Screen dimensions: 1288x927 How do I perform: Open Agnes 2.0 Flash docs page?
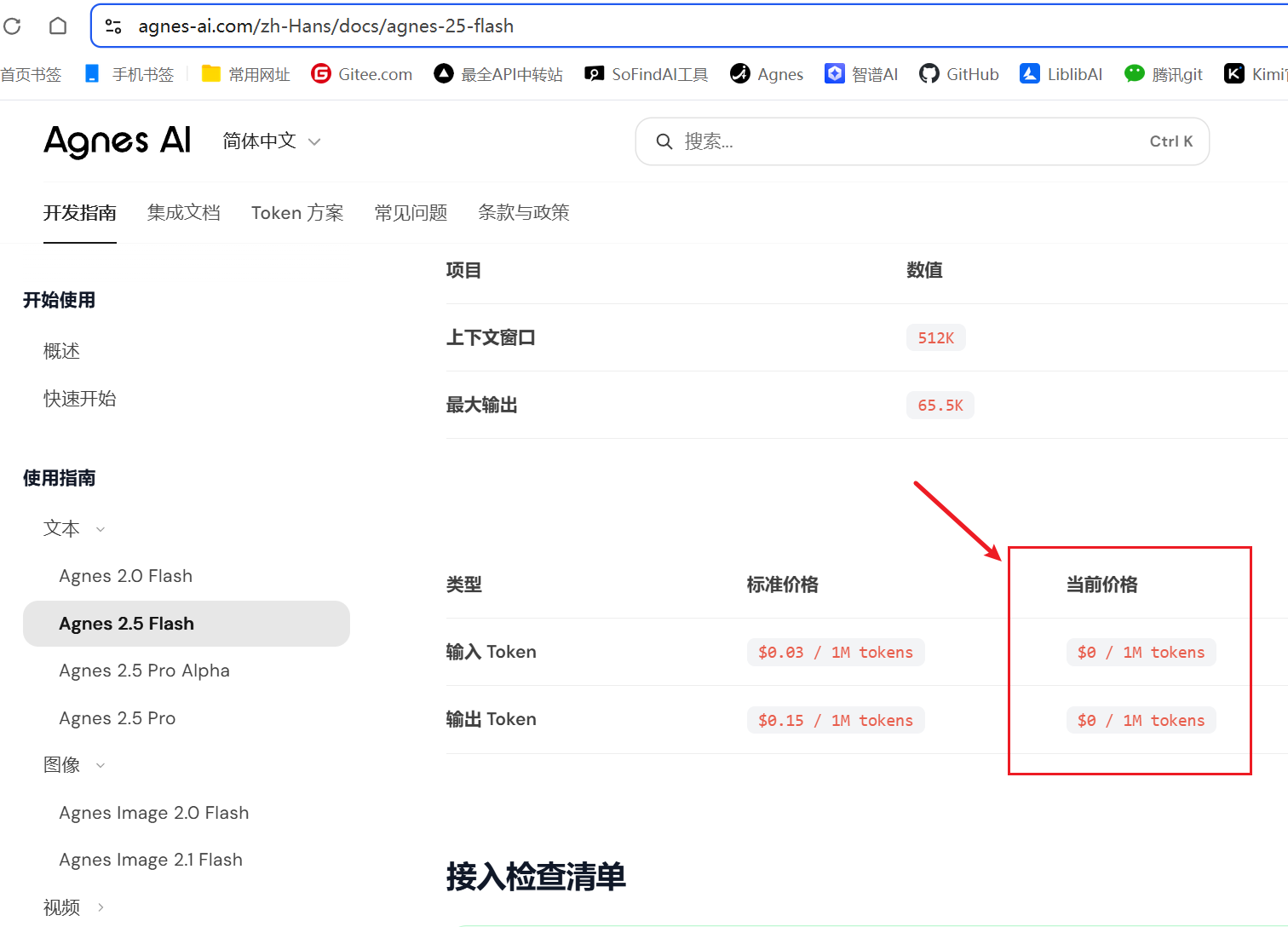point(126,576)
